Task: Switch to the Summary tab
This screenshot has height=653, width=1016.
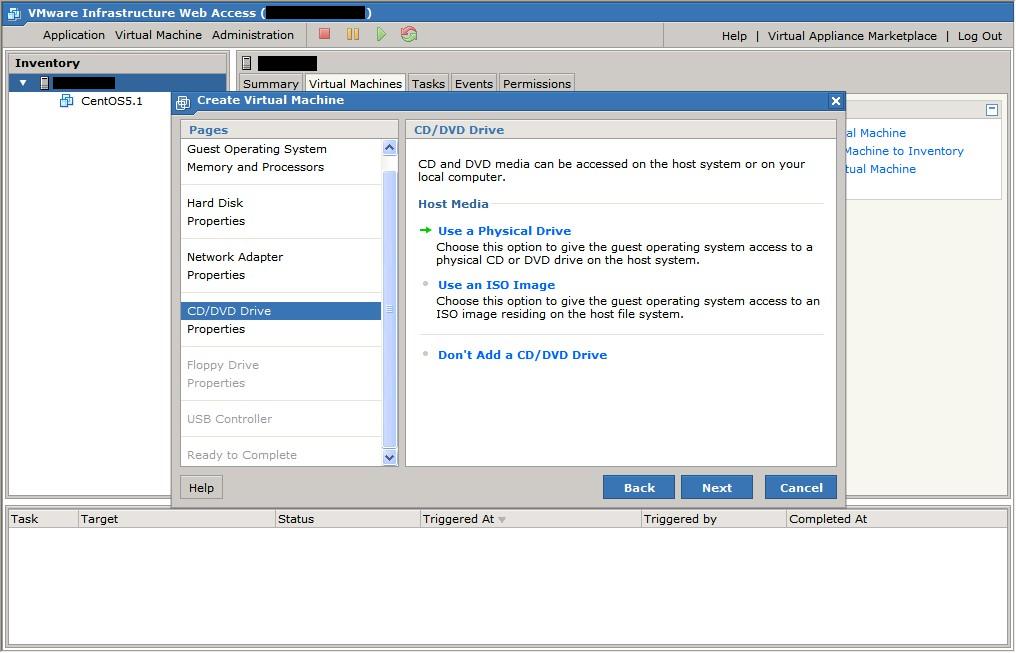Action: pyautogui.click(x=270, y=84)
